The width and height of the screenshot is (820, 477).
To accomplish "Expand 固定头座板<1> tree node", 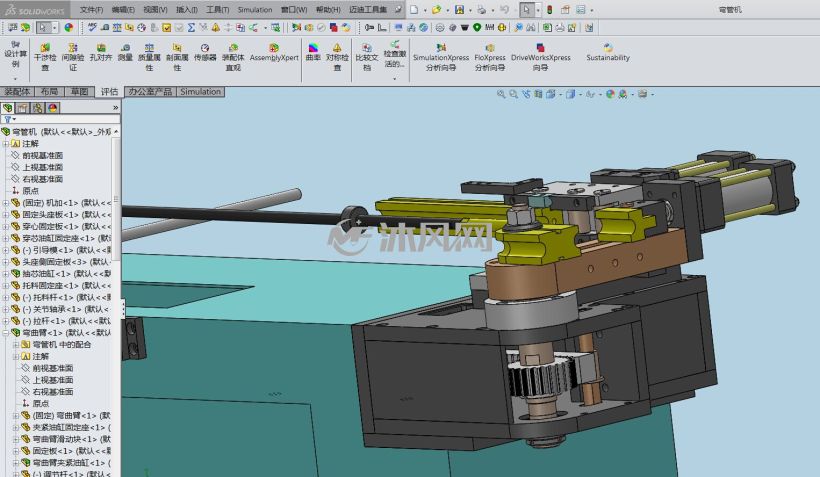I will (x=6, y=214).
